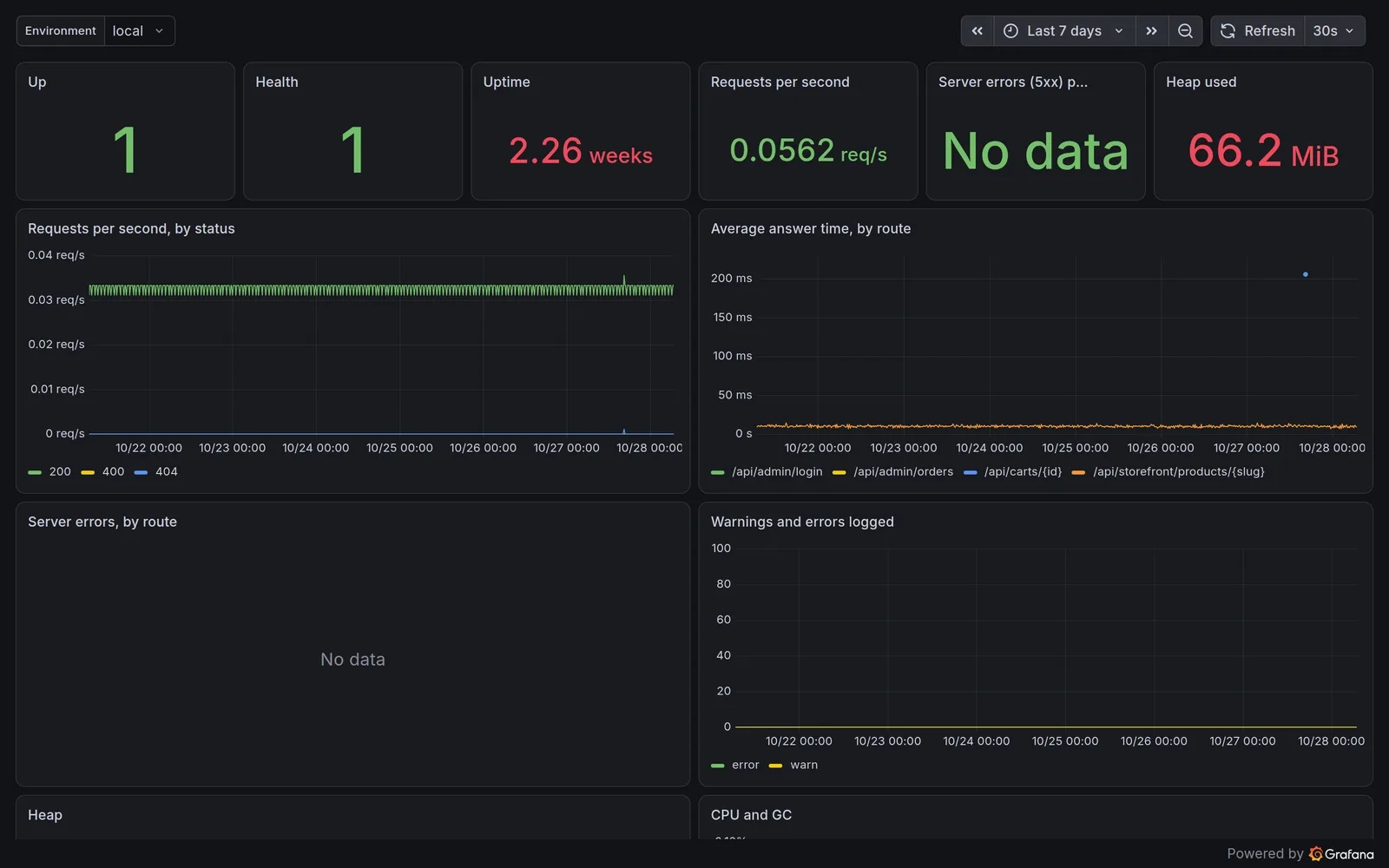Screen dimensions: 1389x868
Task: Click the Grafana logo at the bottom
Action: [1341, 854]
